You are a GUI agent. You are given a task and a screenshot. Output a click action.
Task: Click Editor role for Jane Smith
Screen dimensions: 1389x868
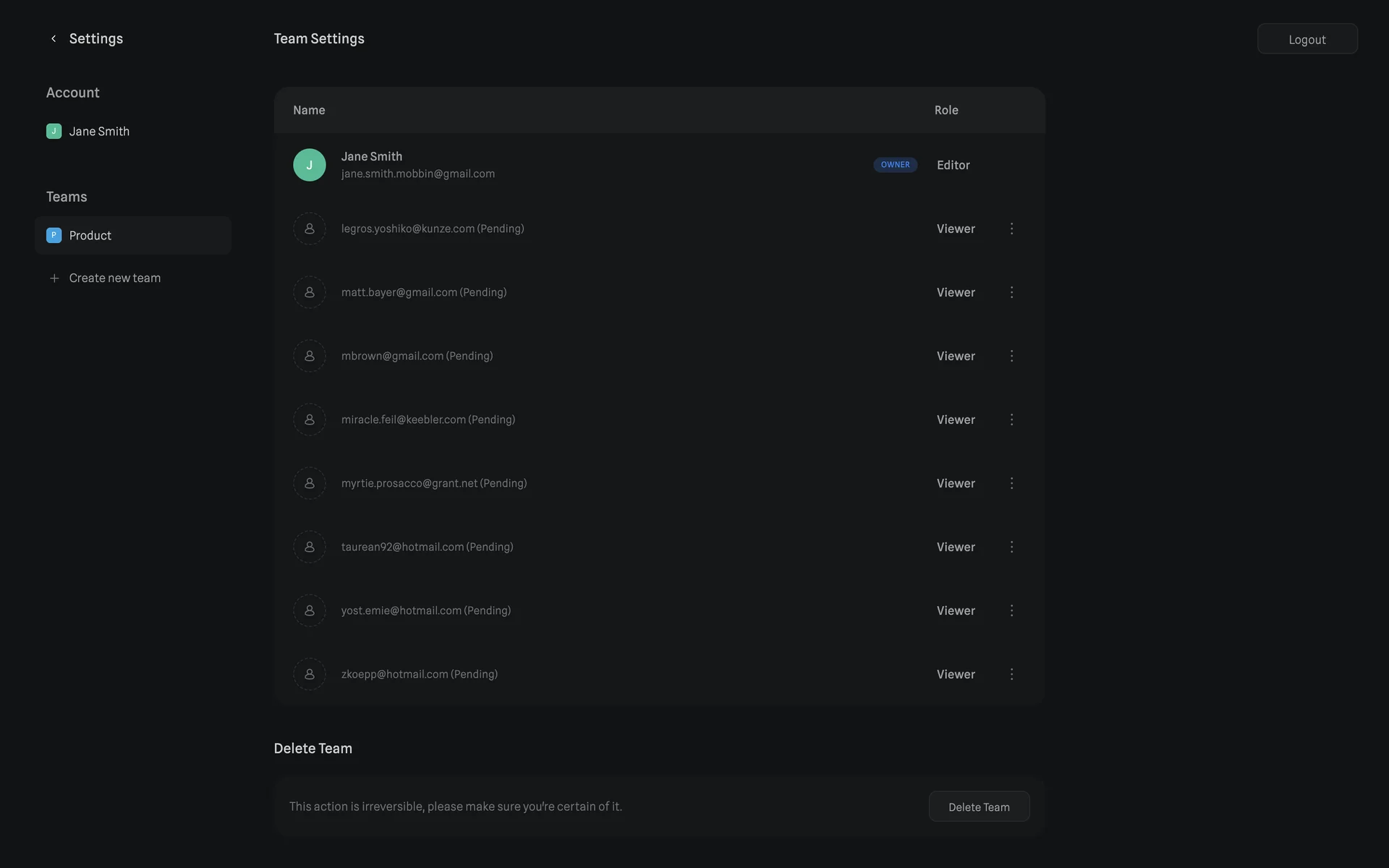coord(953,165)
